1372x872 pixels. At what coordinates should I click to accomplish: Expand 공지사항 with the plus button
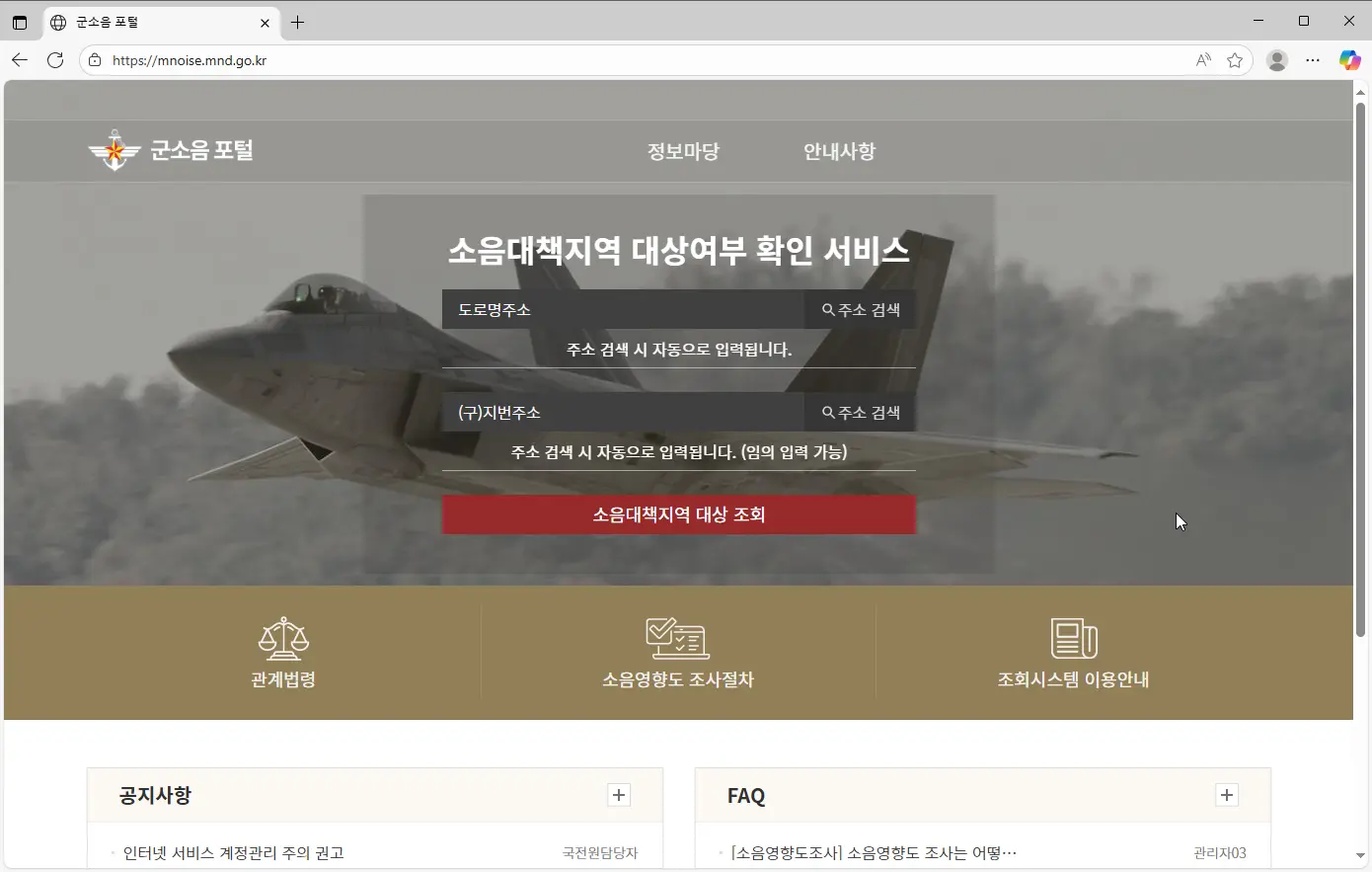[619, 795]
